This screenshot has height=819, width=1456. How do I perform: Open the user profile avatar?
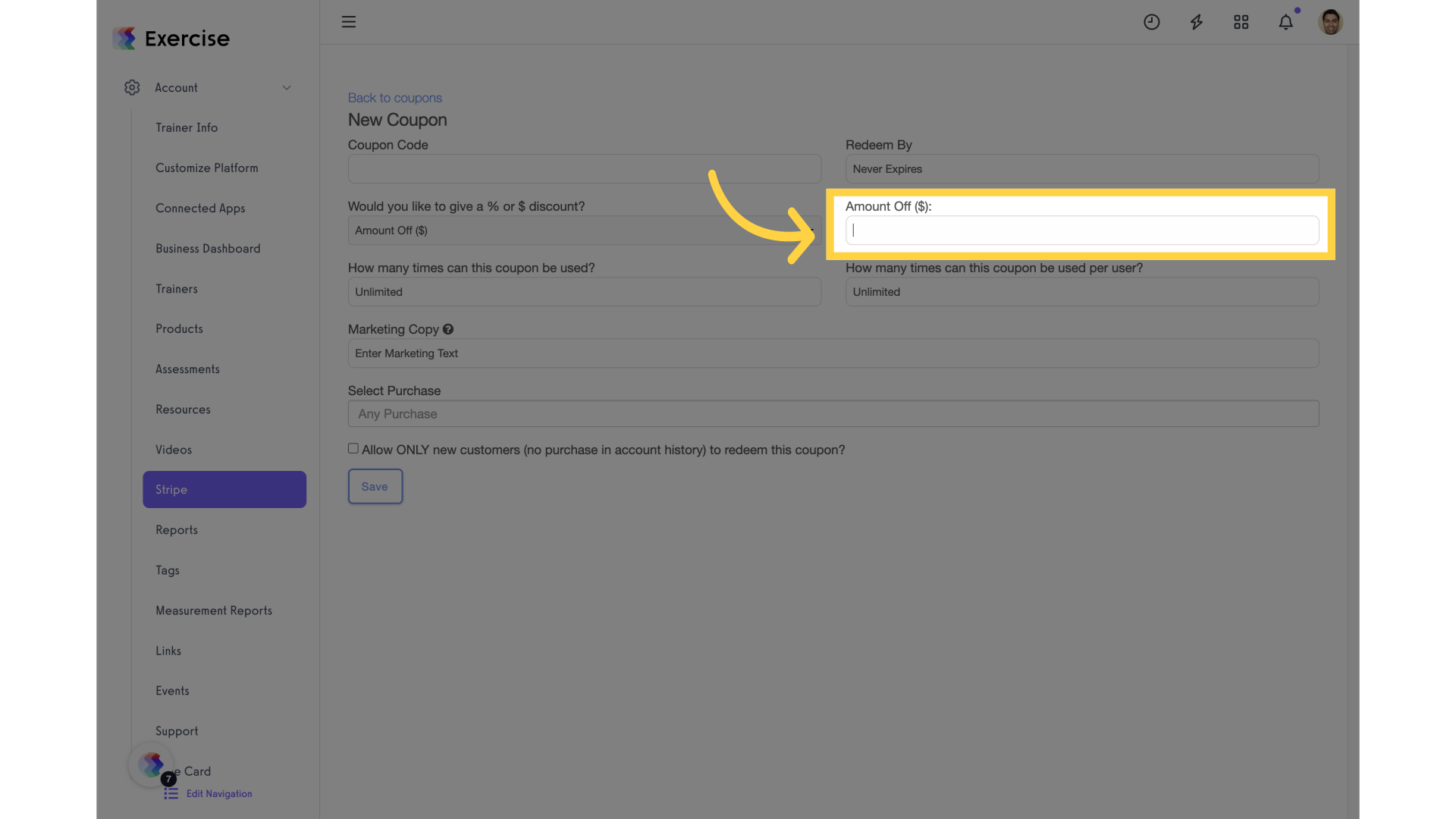tap(1330, 22)
